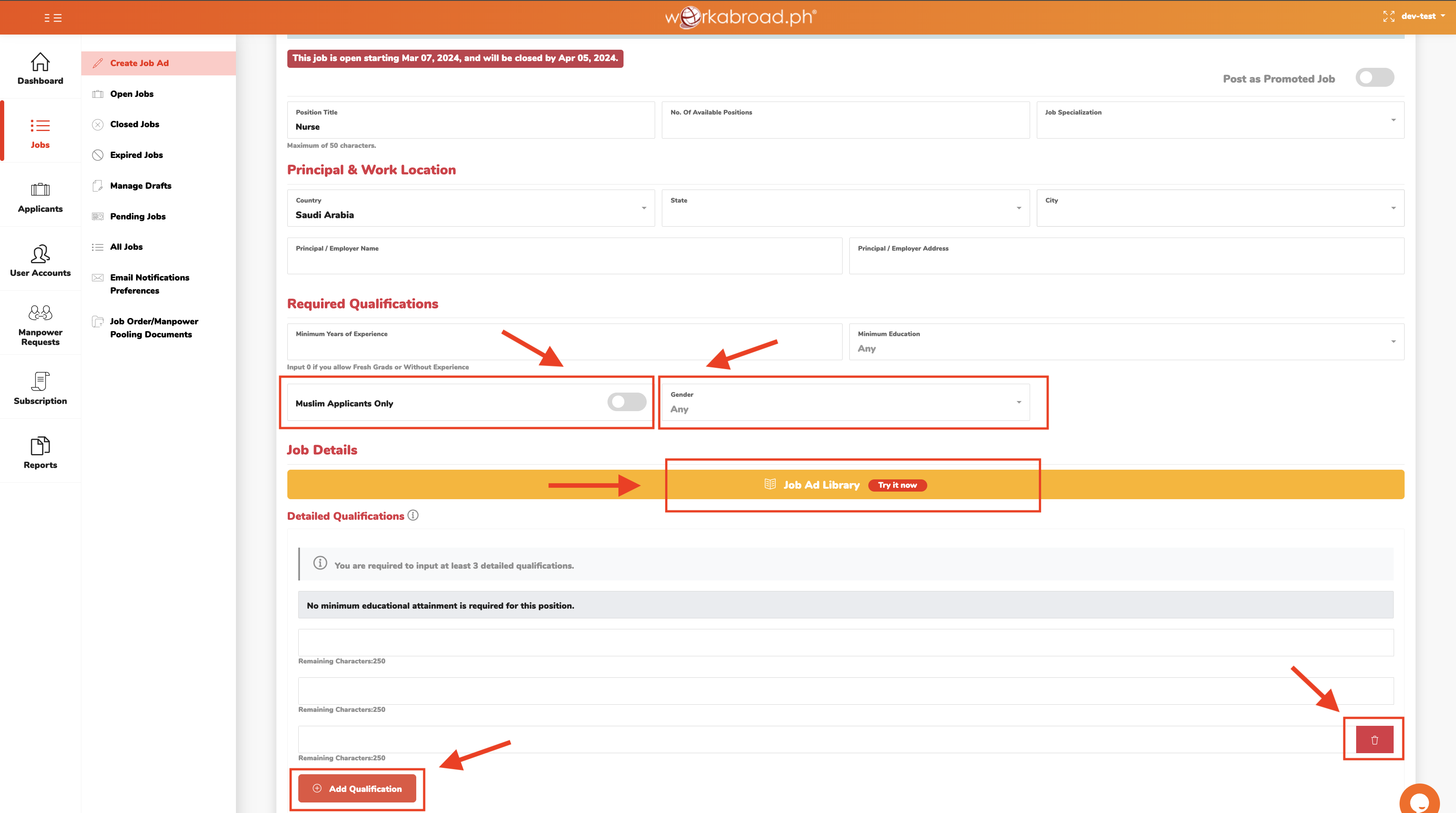Click the Detailed Qualifications info icon

tap(413, 515)
